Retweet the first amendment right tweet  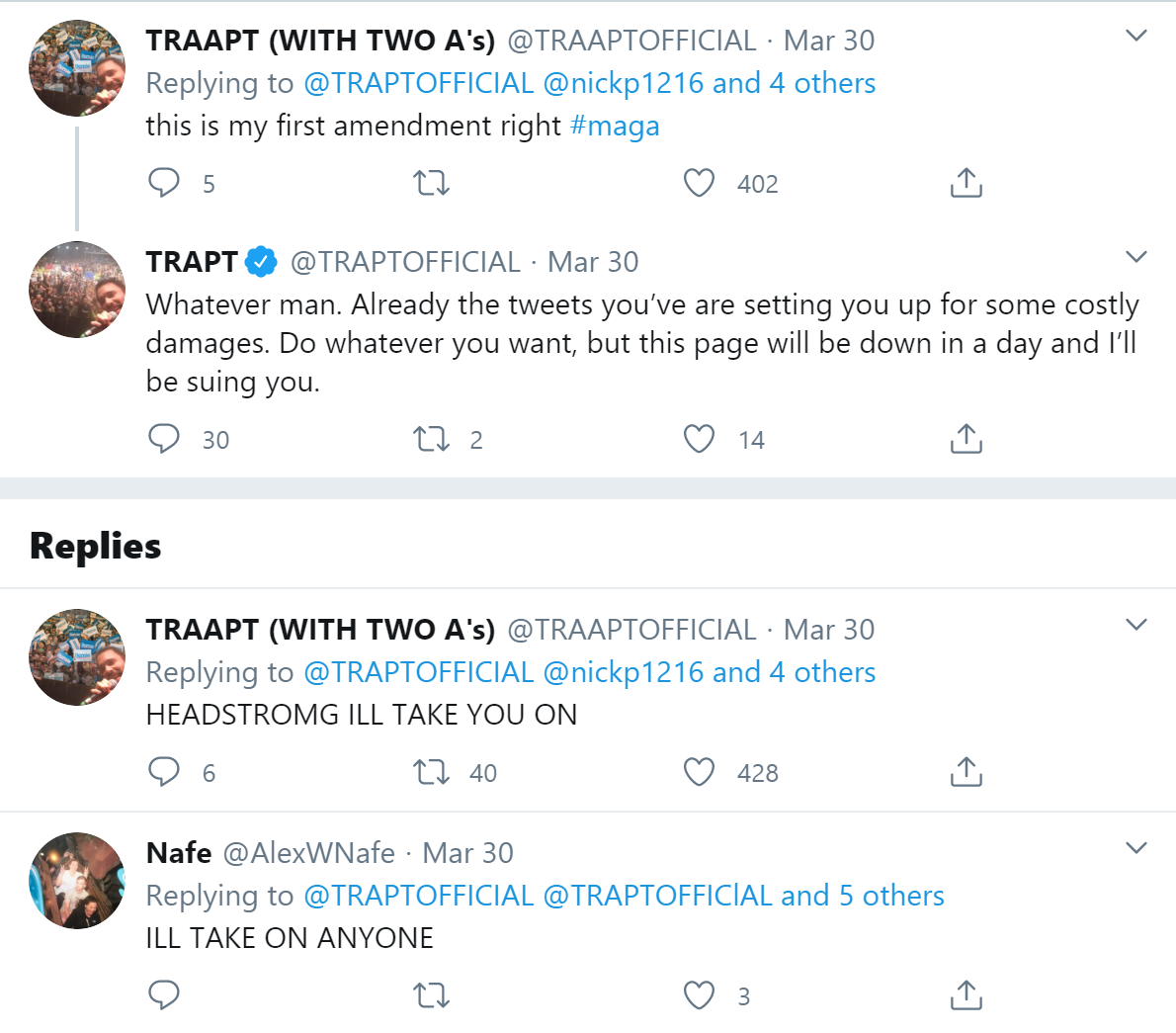coord(431,183)
